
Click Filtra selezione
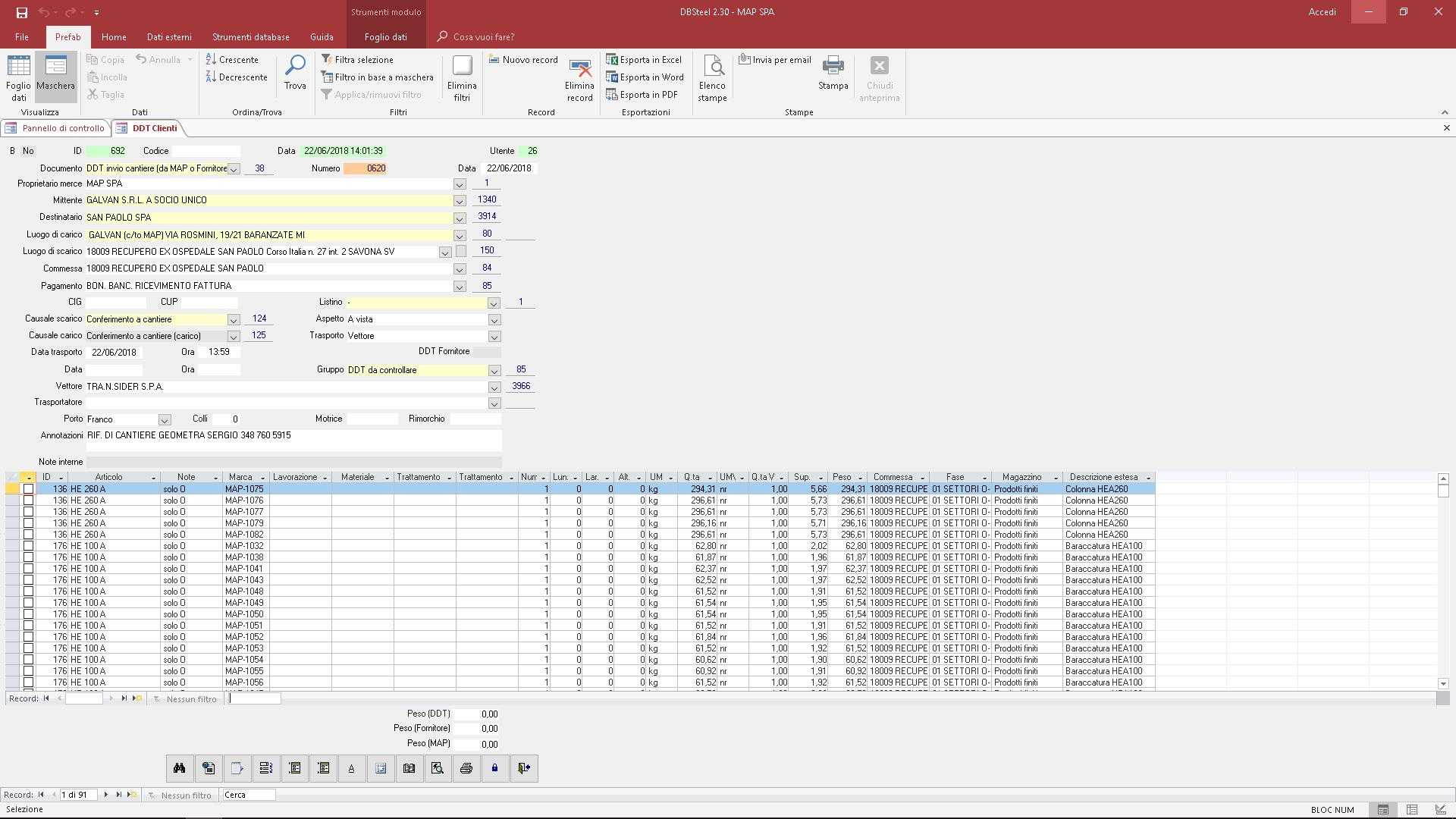pyautogui.click(x=357, y=60)
